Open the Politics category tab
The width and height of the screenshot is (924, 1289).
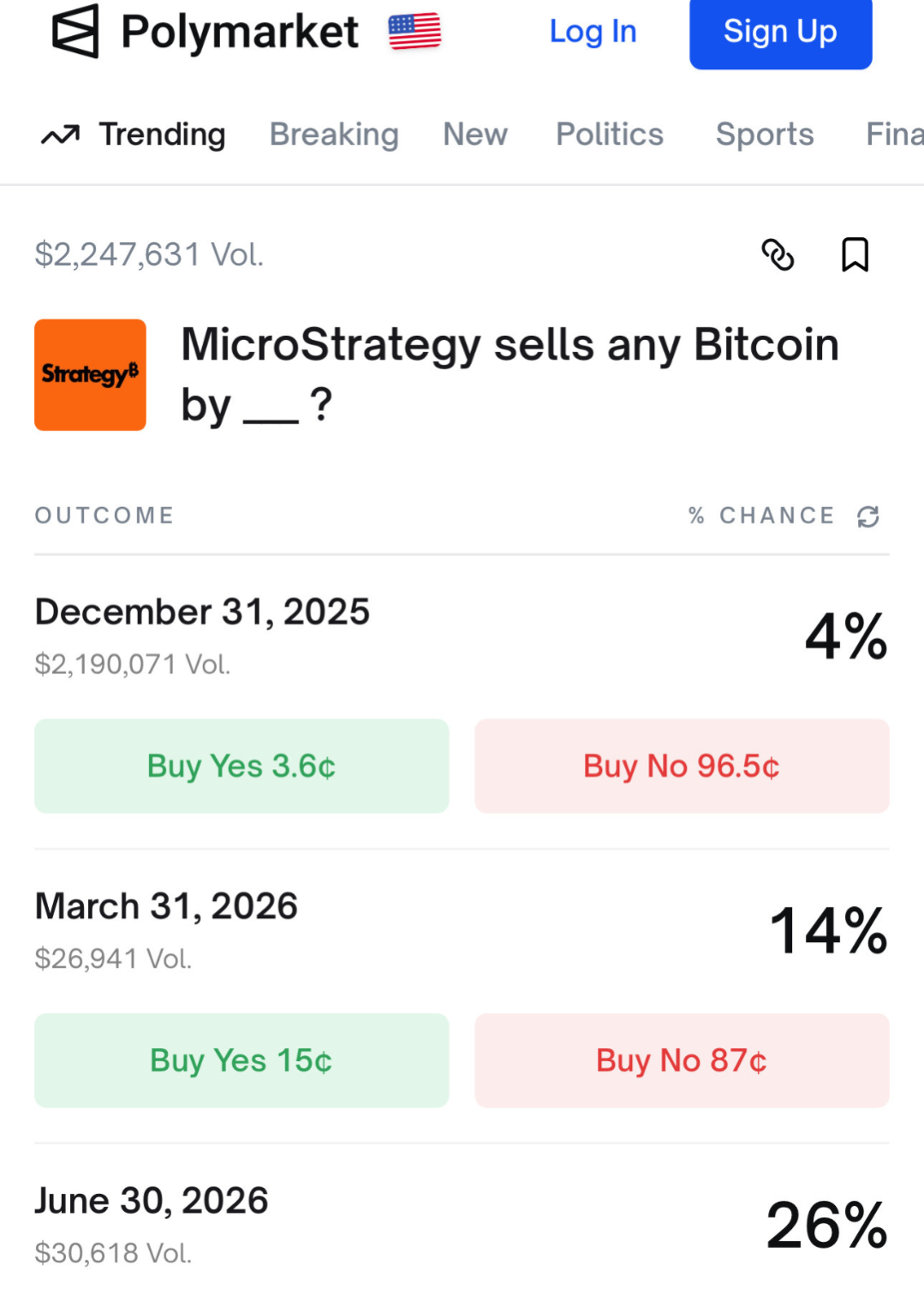(610, 134)
